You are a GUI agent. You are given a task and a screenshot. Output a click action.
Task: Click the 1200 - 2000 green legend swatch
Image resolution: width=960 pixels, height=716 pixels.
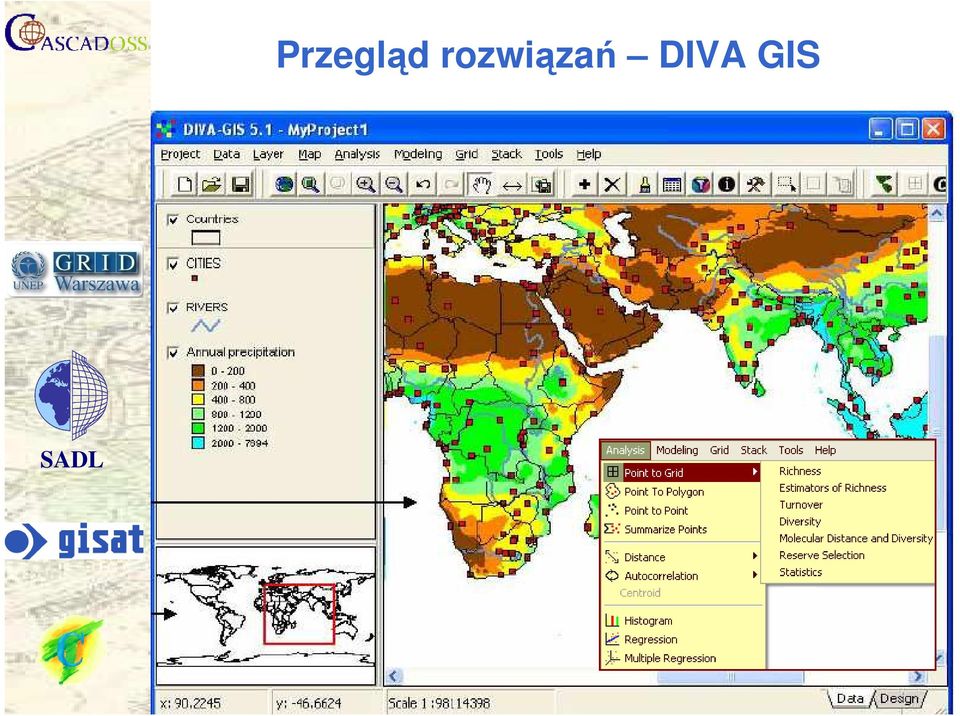[x=198, y=428]
